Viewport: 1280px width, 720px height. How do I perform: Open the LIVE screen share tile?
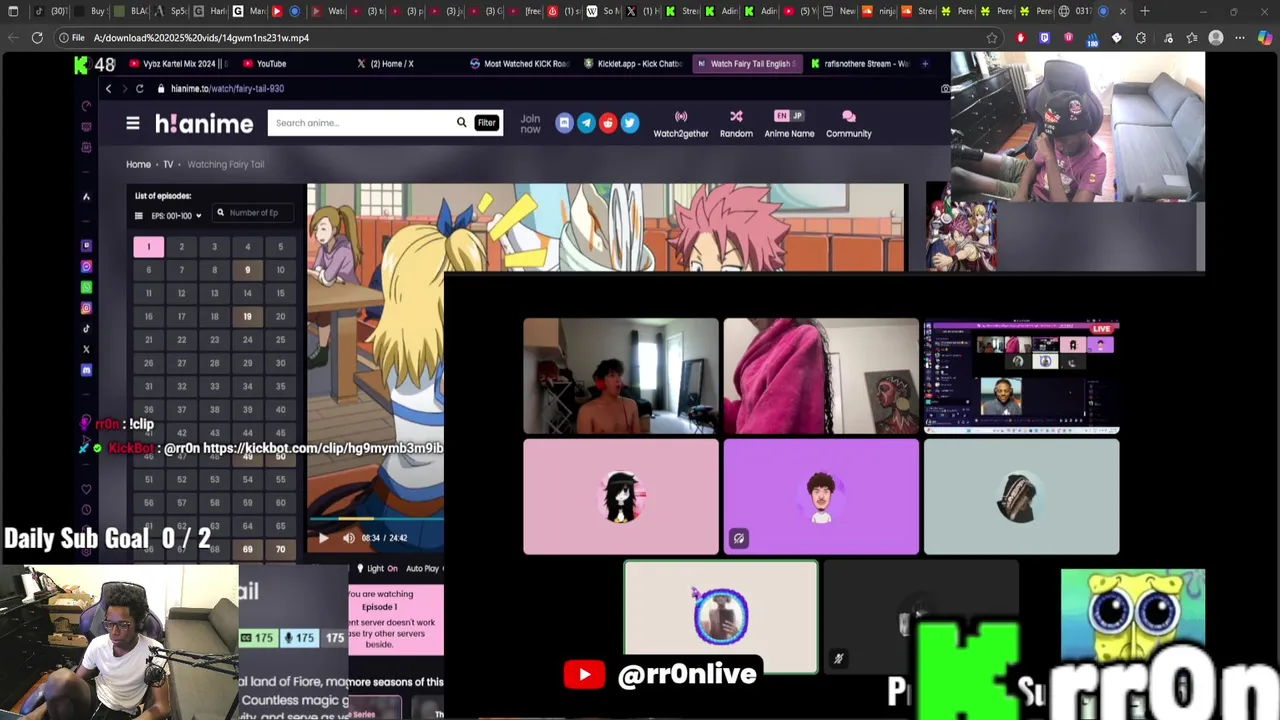click(1021, 376)
